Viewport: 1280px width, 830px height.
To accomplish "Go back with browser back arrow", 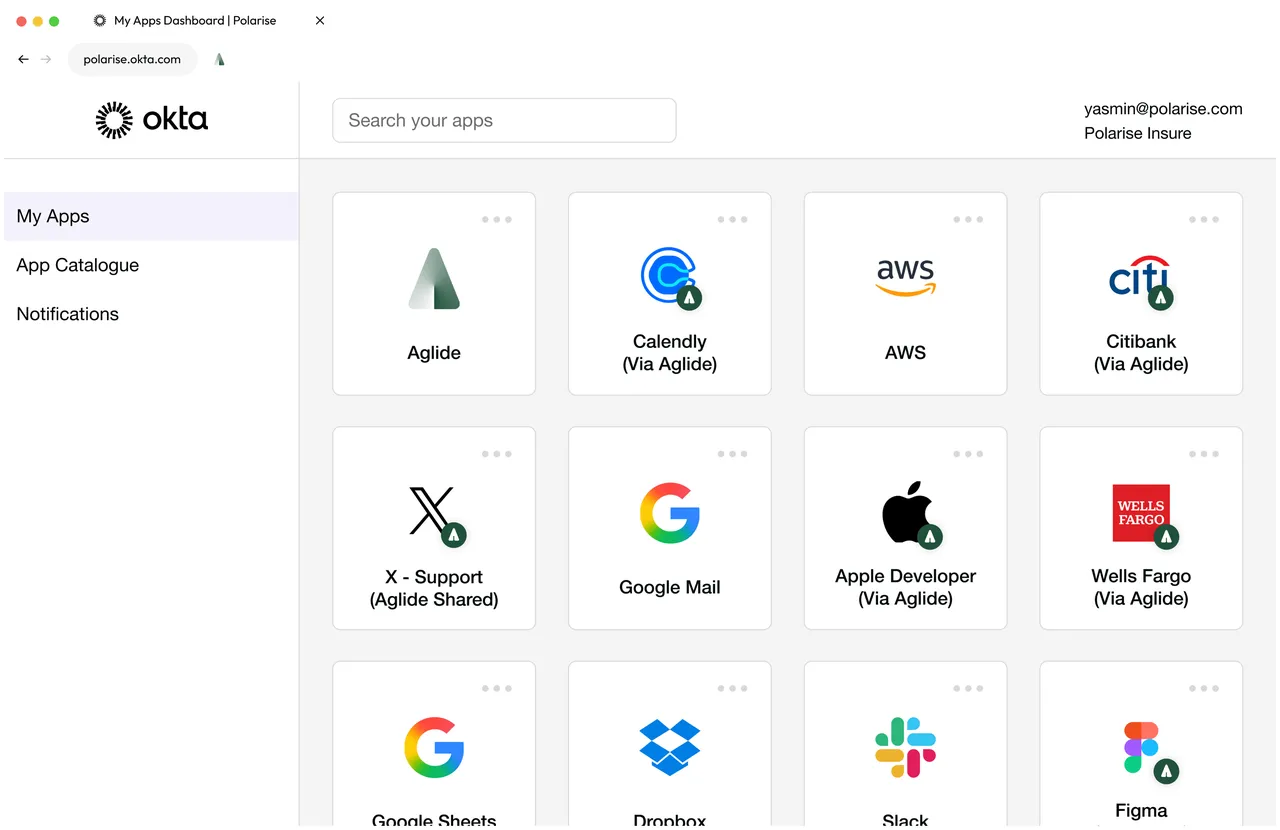I will coord(24,59).
